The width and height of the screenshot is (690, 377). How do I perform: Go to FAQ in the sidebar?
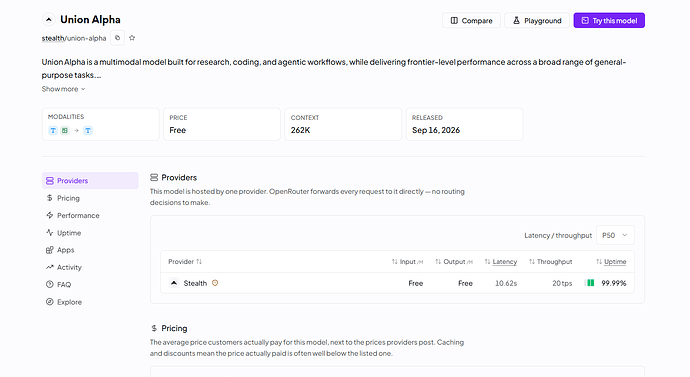point(90,285)
